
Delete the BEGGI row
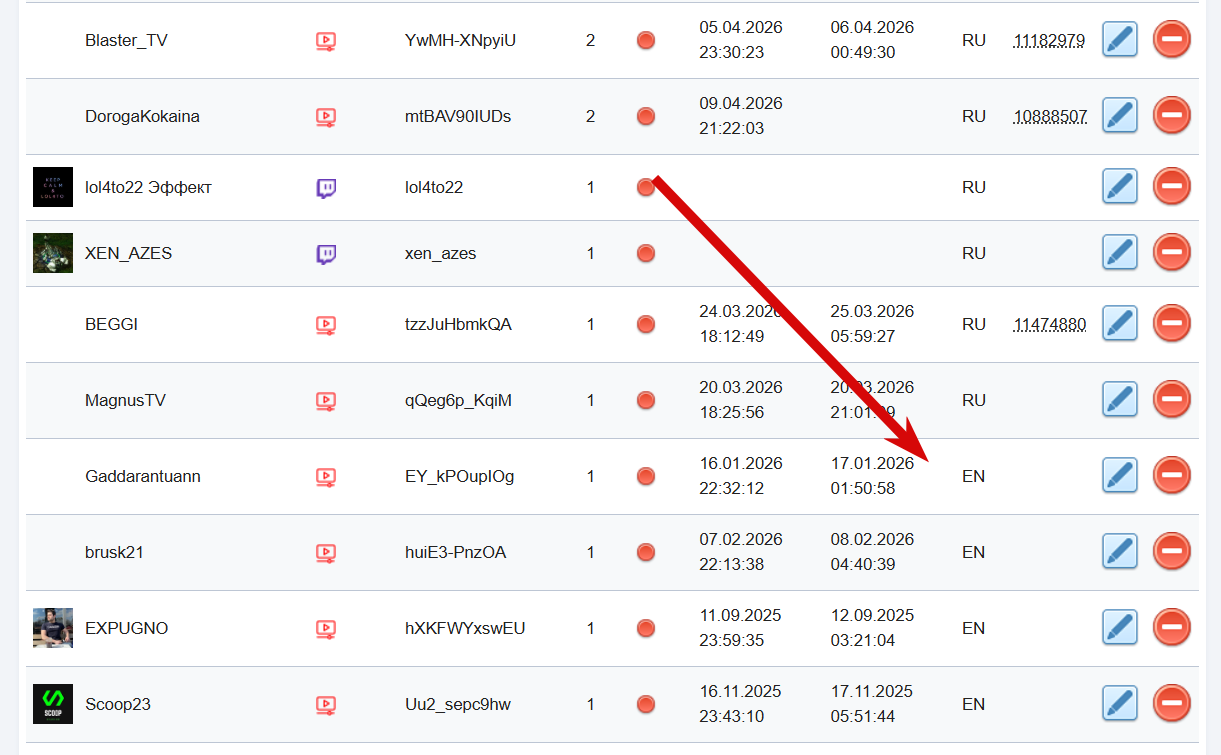(1172, 324)
